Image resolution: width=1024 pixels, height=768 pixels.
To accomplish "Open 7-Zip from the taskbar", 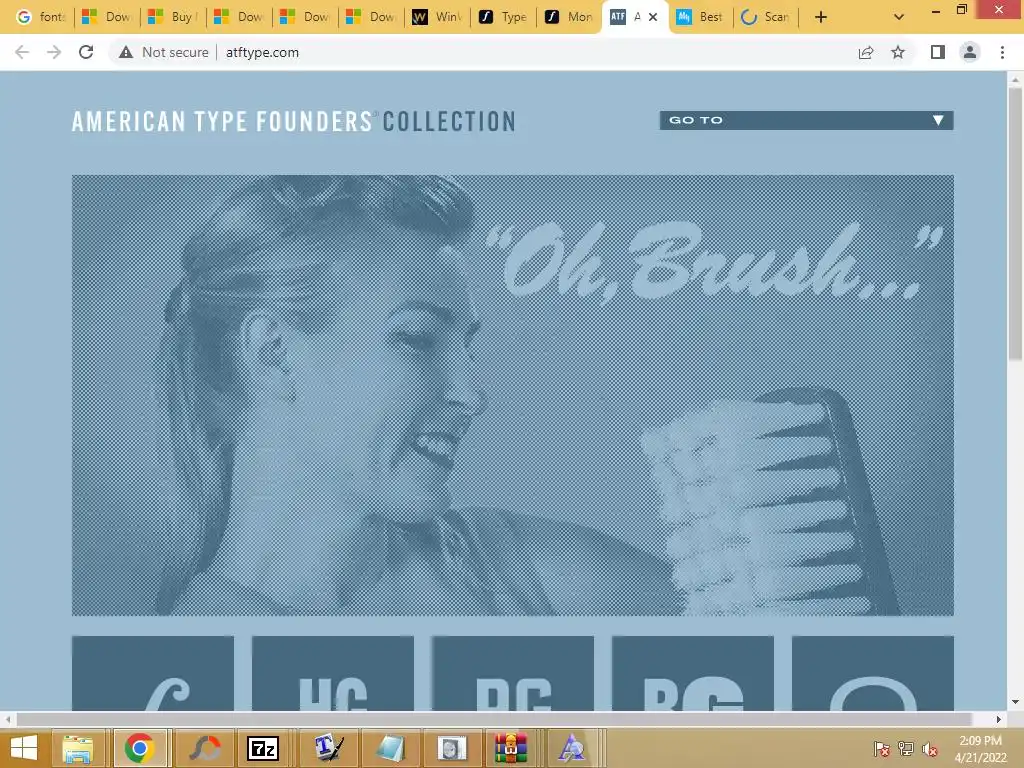I will (x=263, y=748).
